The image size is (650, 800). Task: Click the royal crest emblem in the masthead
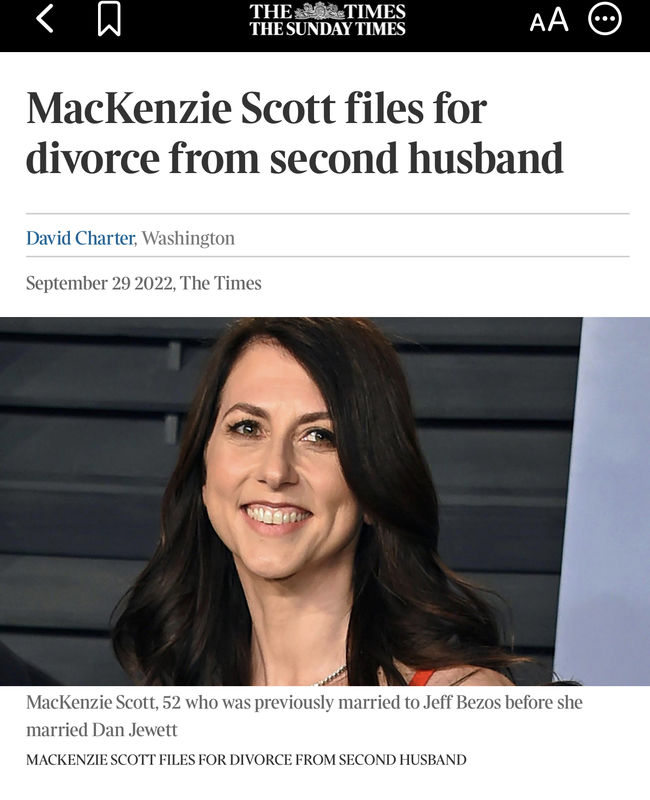tap(319, 11)
